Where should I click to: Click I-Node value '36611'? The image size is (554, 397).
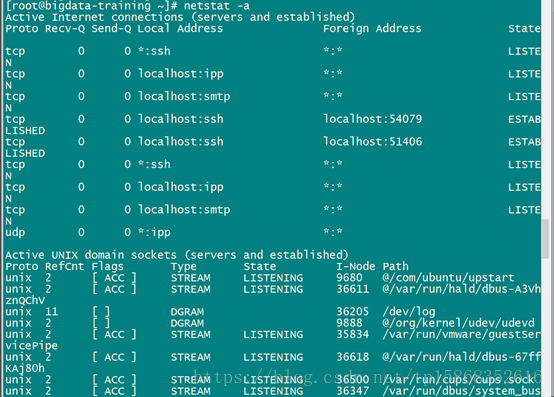pyautogui.click(x=353, y=289)
